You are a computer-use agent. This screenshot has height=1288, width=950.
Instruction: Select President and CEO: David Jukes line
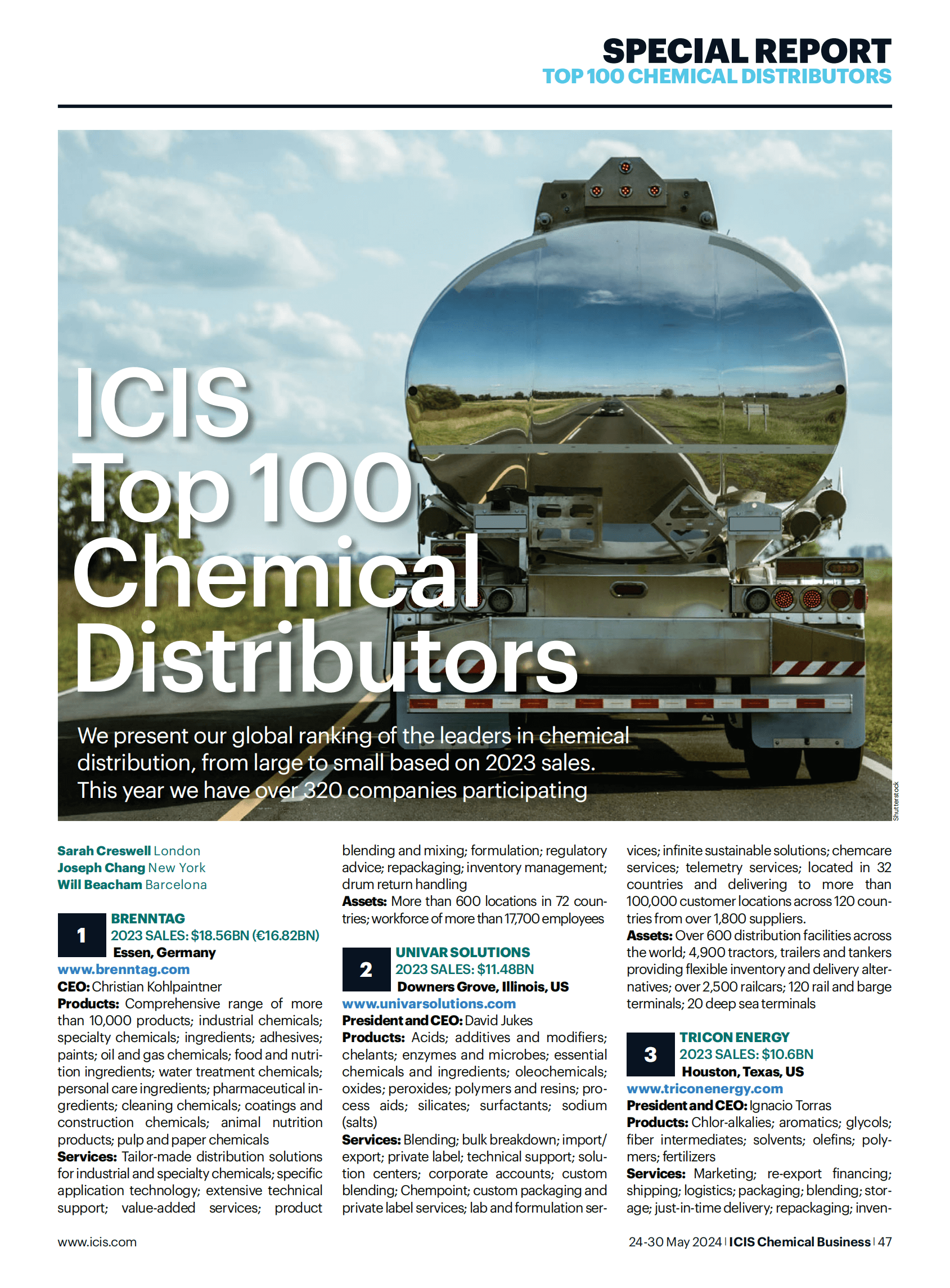click(x=438, y=1021)
